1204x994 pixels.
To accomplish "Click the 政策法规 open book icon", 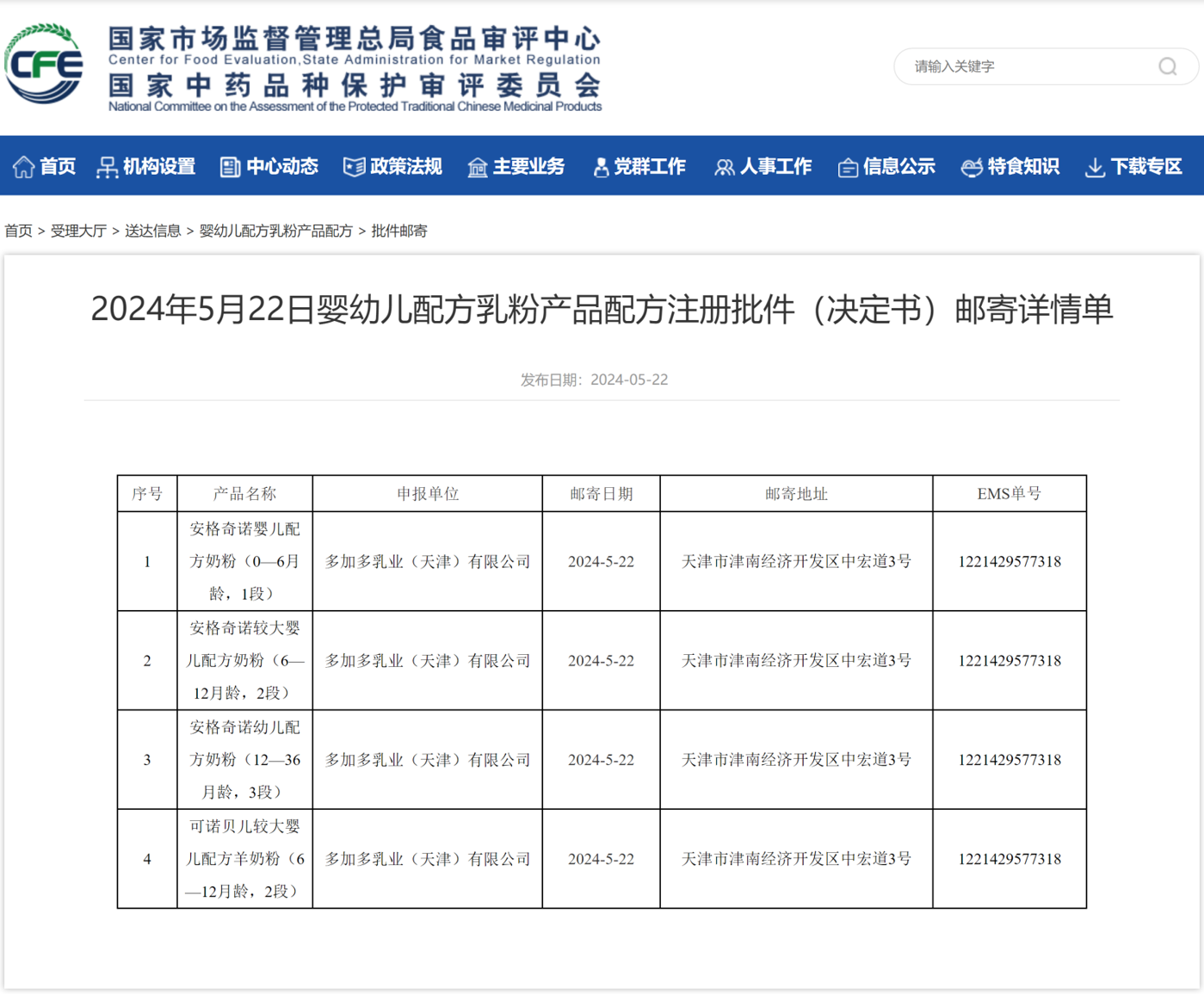I will (x=354, y=167).
